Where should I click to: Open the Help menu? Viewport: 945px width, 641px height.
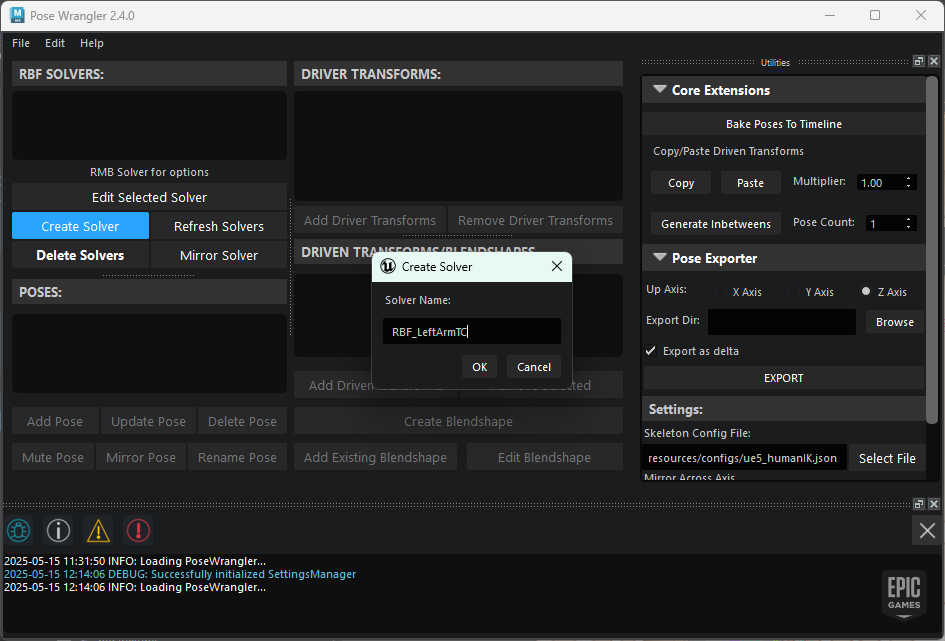(x=92, y=43)
